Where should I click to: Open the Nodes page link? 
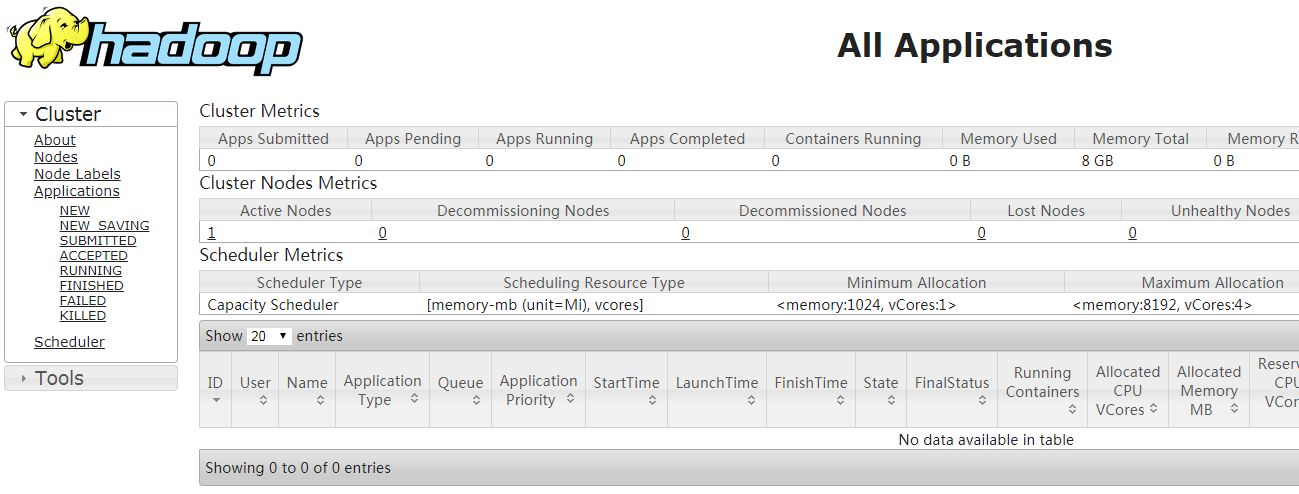coord(56,157)
